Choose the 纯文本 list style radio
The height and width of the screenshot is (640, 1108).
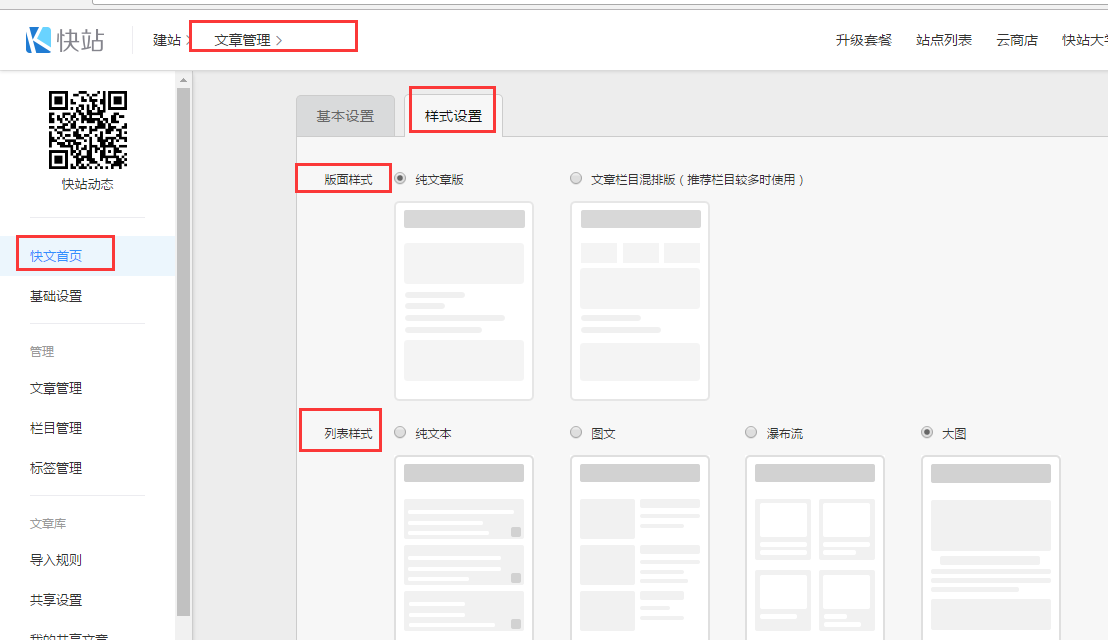[x=401, y=433]
